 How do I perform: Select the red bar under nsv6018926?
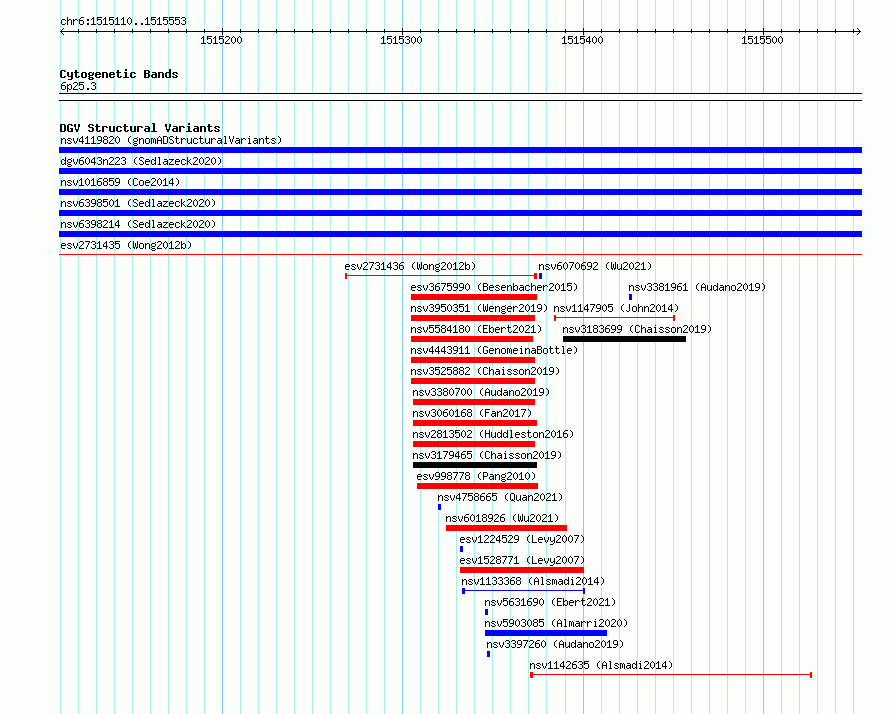pyautogui.click(x=506, y=528)
